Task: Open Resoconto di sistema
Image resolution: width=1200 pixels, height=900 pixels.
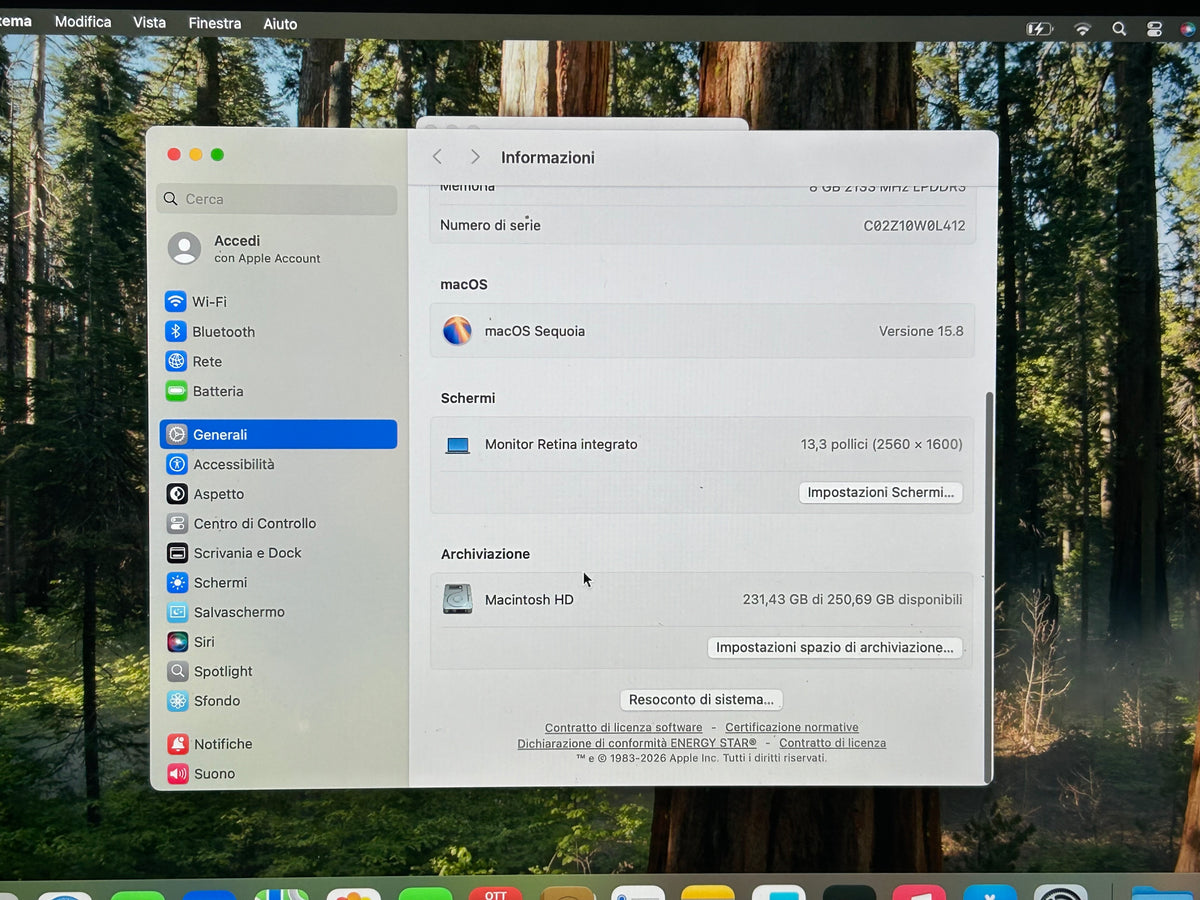Action: pos(701,699)
